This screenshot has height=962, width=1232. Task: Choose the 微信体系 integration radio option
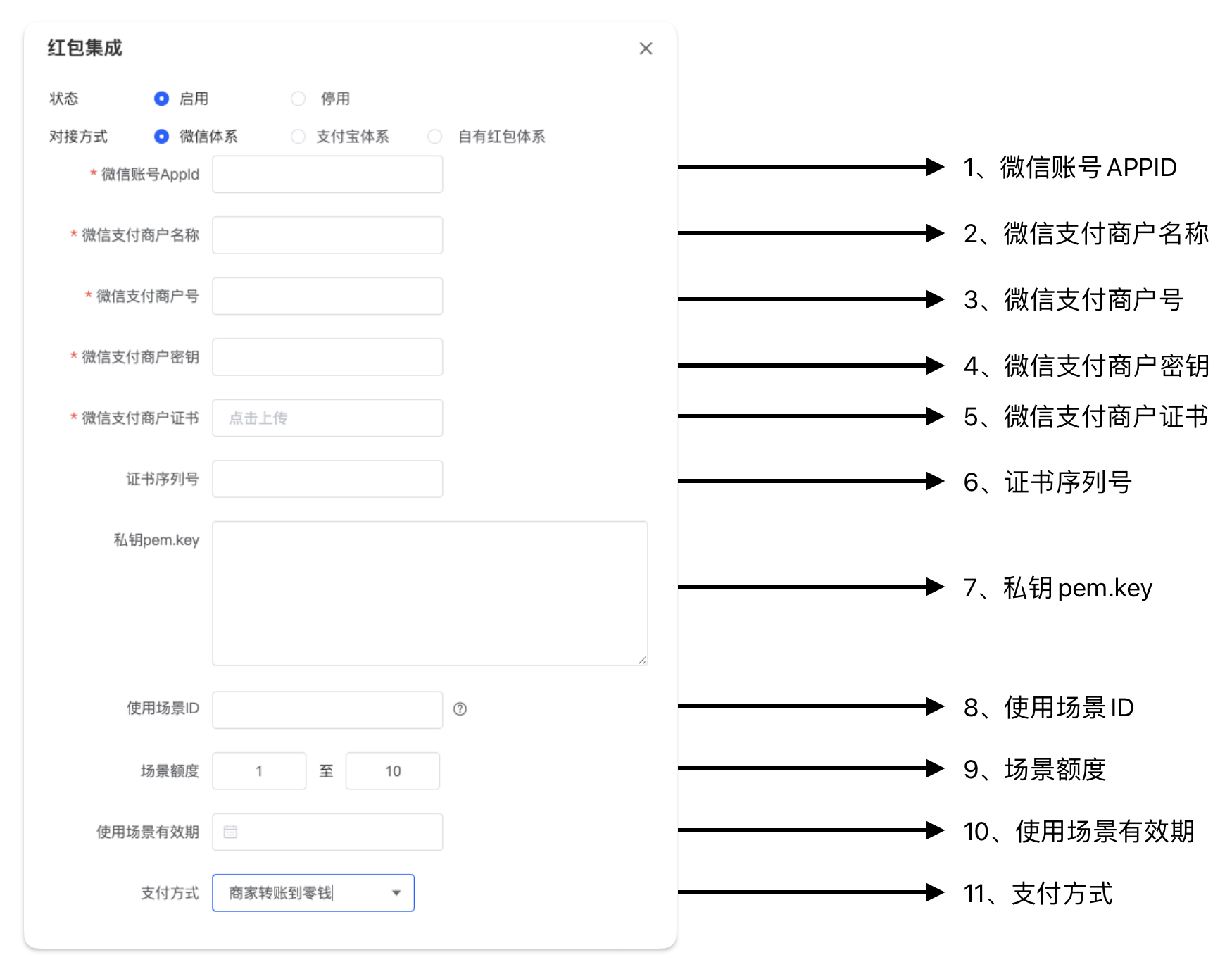point(161,137)
